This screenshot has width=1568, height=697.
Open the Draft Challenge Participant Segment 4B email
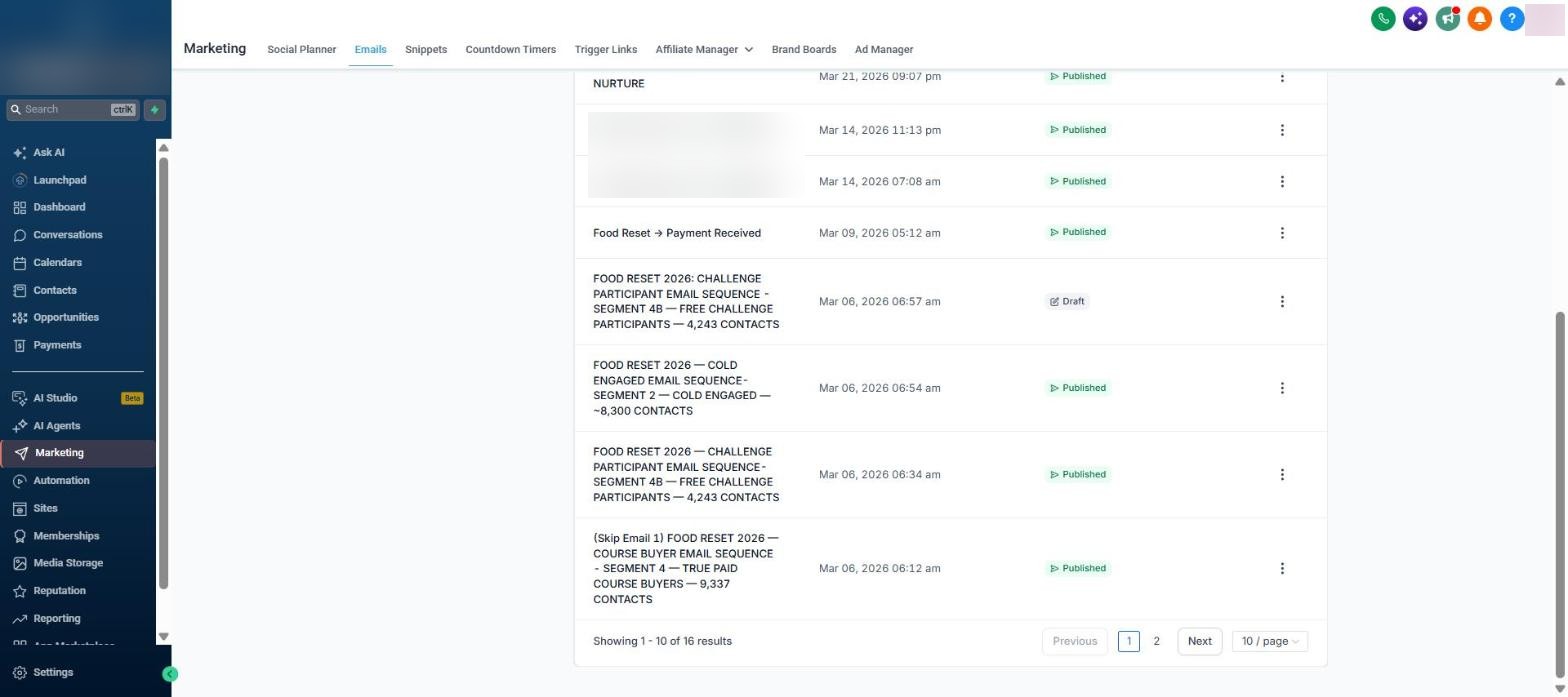pos(686,301)
